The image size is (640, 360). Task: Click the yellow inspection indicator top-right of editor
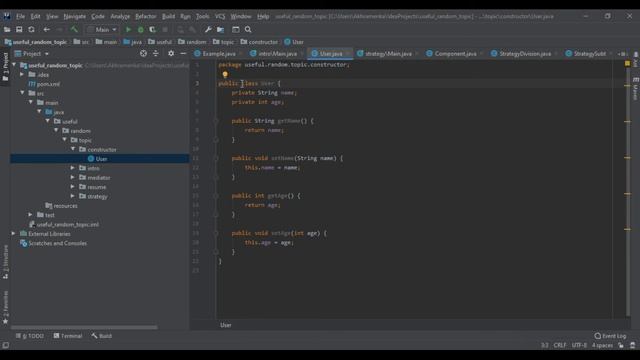coord(627,64)
